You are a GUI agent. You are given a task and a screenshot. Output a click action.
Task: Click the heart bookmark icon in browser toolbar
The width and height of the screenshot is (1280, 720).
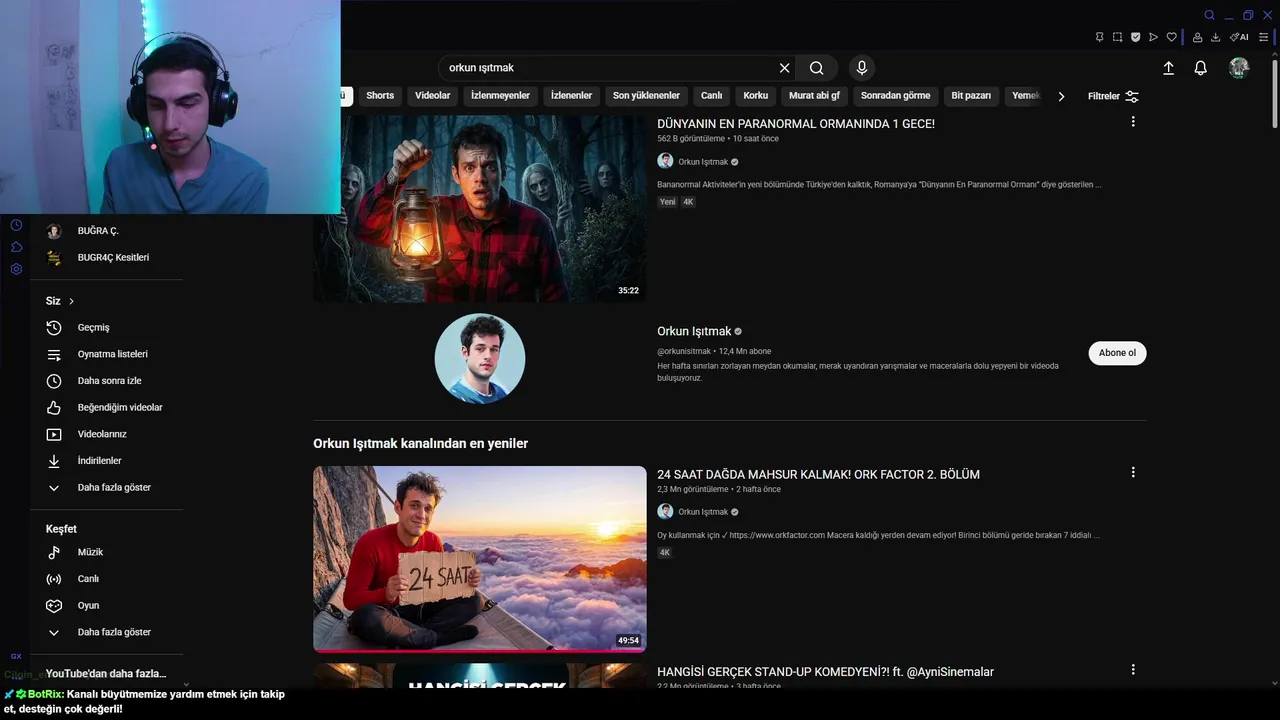pos(1171,37)
